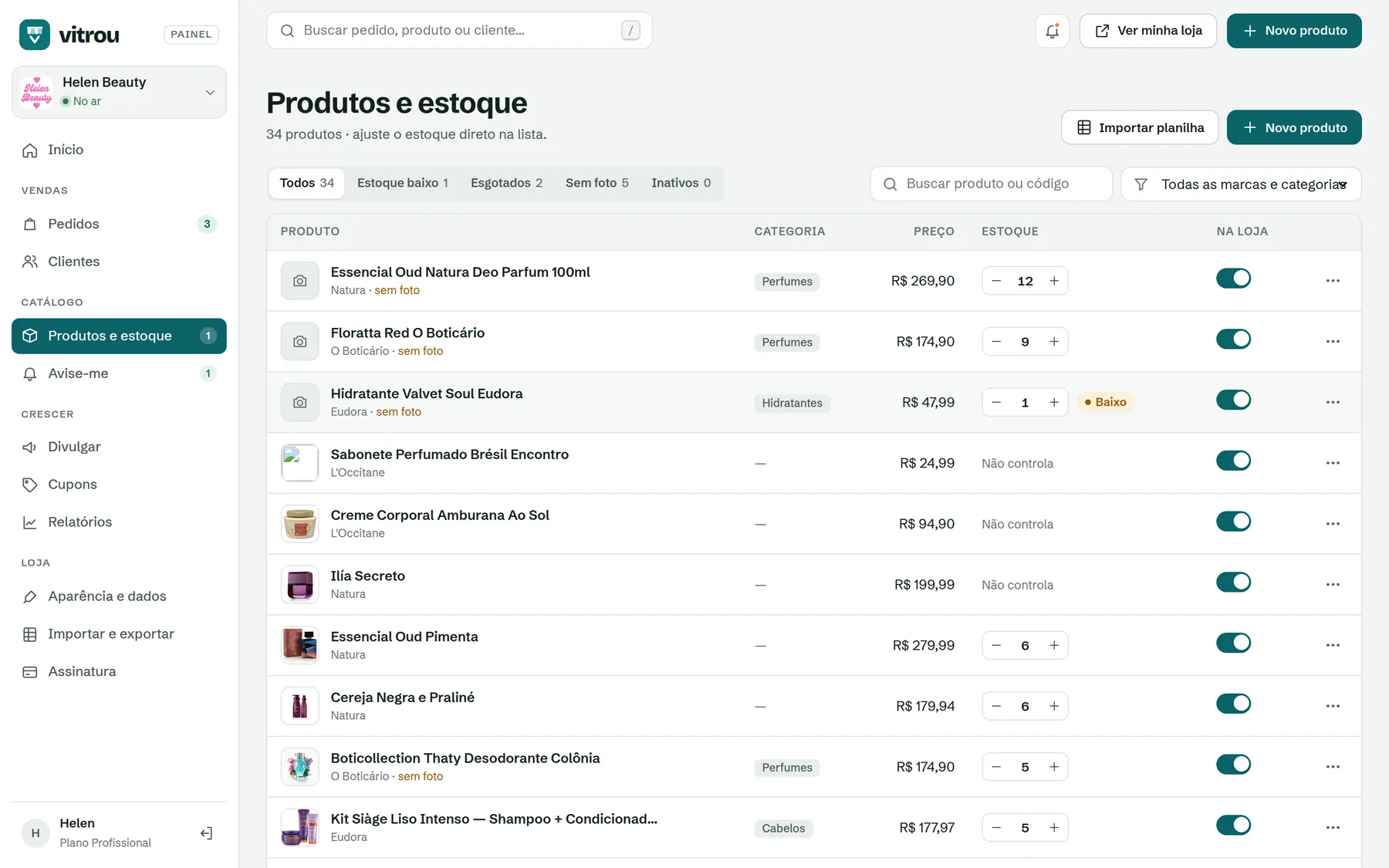Toggle store visibility for Boticollection Thaty
Viewport: 1389px width, 868px height.
(1233, 765)
